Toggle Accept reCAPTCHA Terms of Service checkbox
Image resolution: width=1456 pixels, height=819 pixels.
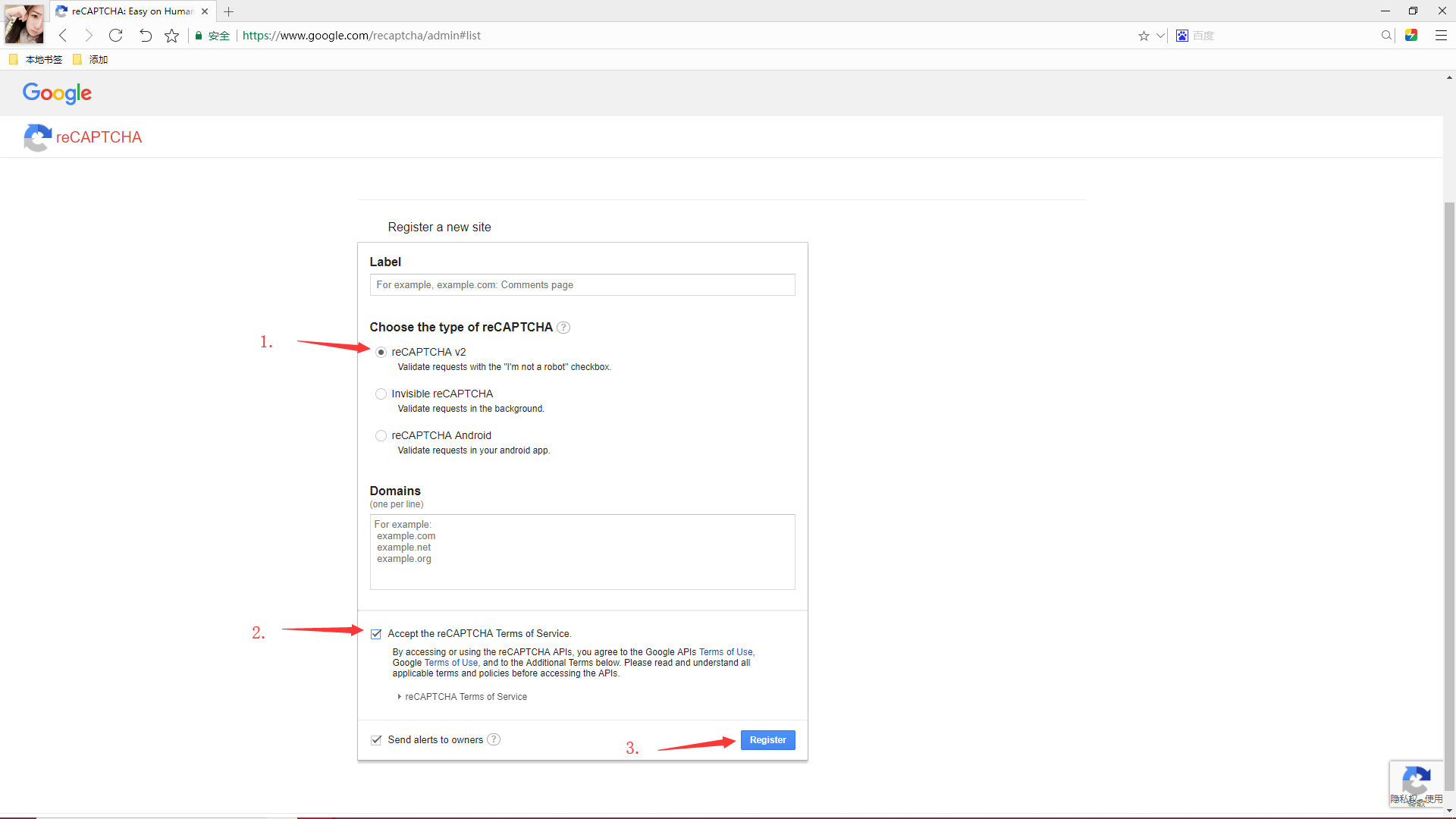click(376, 634)
